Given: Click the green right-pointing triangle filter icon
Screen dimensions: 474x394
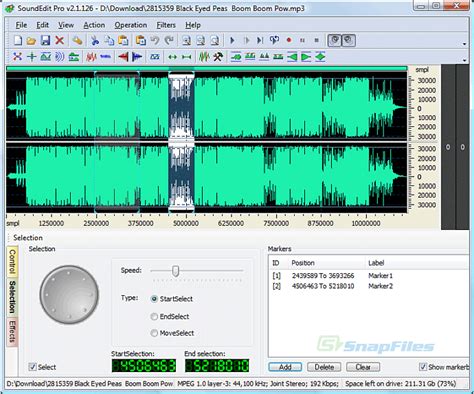Looking at the screenshot, I should 306,57.
